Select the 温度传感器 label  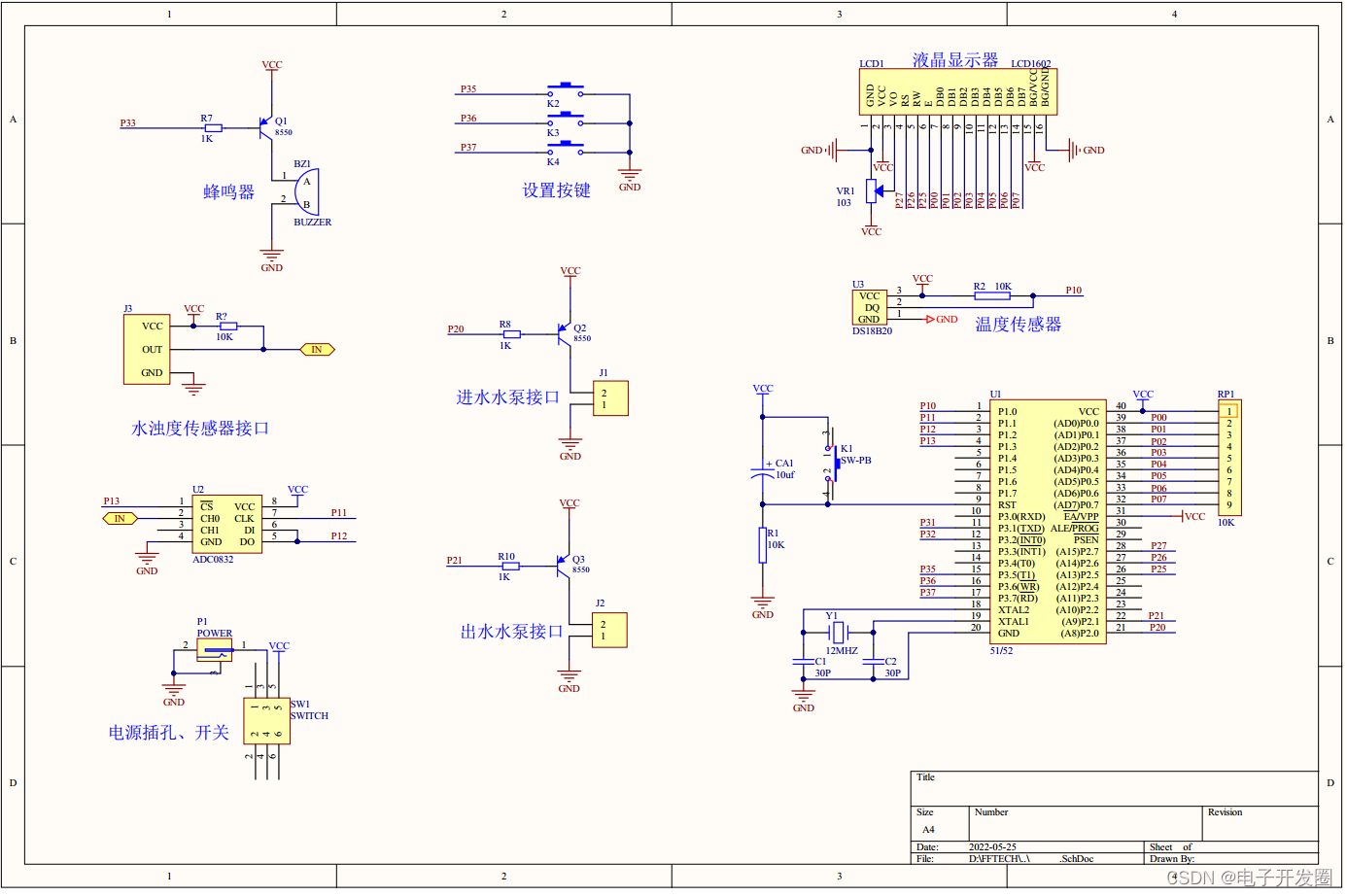(1018, 324)
